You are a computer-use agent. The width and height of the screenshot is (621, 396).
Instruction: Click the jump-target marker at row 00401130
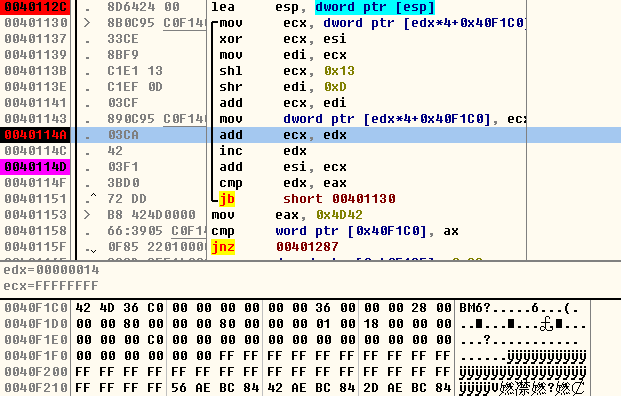click(x=87, y=23)
